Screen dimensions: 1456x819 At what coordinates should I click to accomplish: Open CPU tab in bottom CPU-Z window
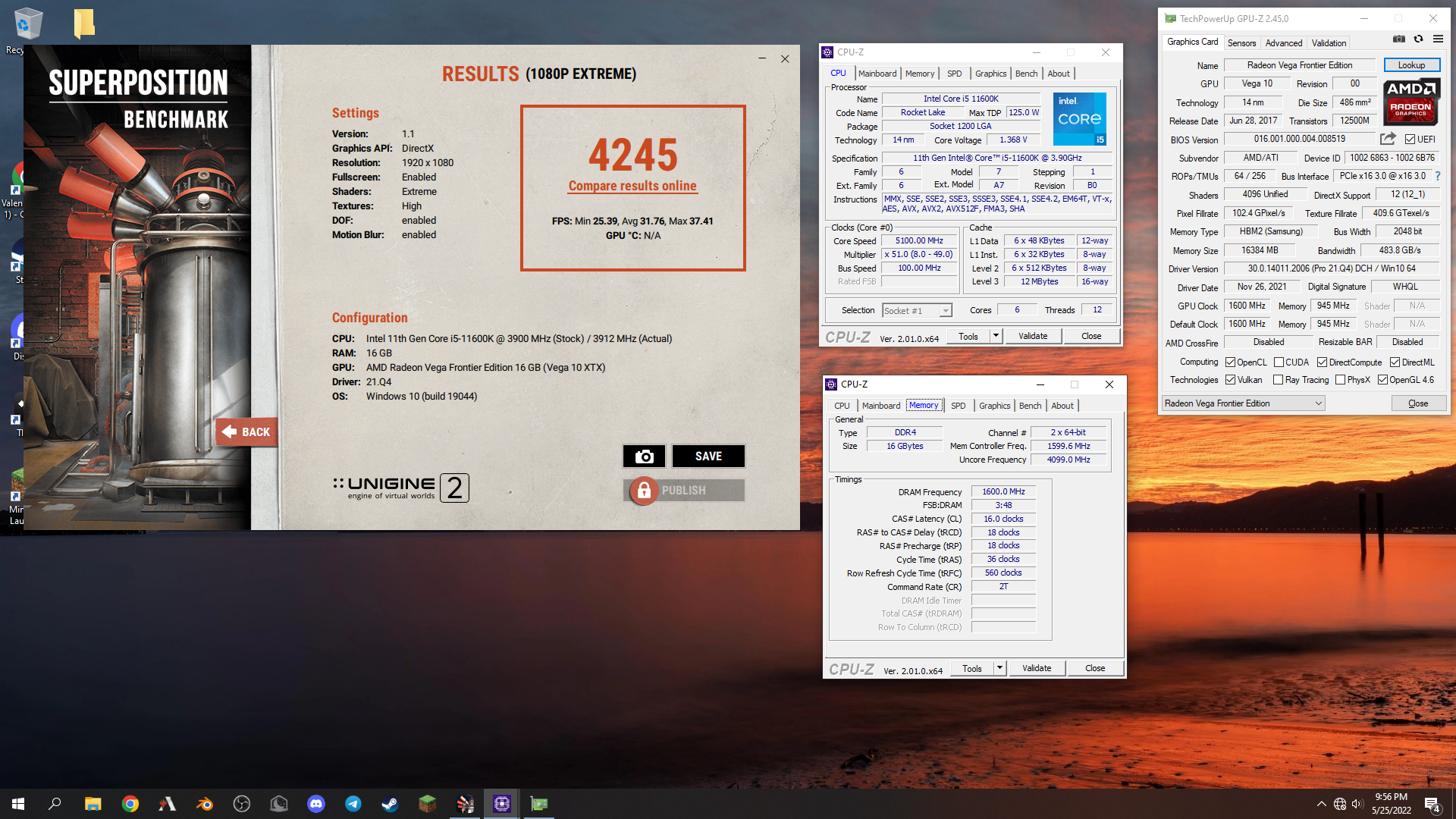coord(842,406)
